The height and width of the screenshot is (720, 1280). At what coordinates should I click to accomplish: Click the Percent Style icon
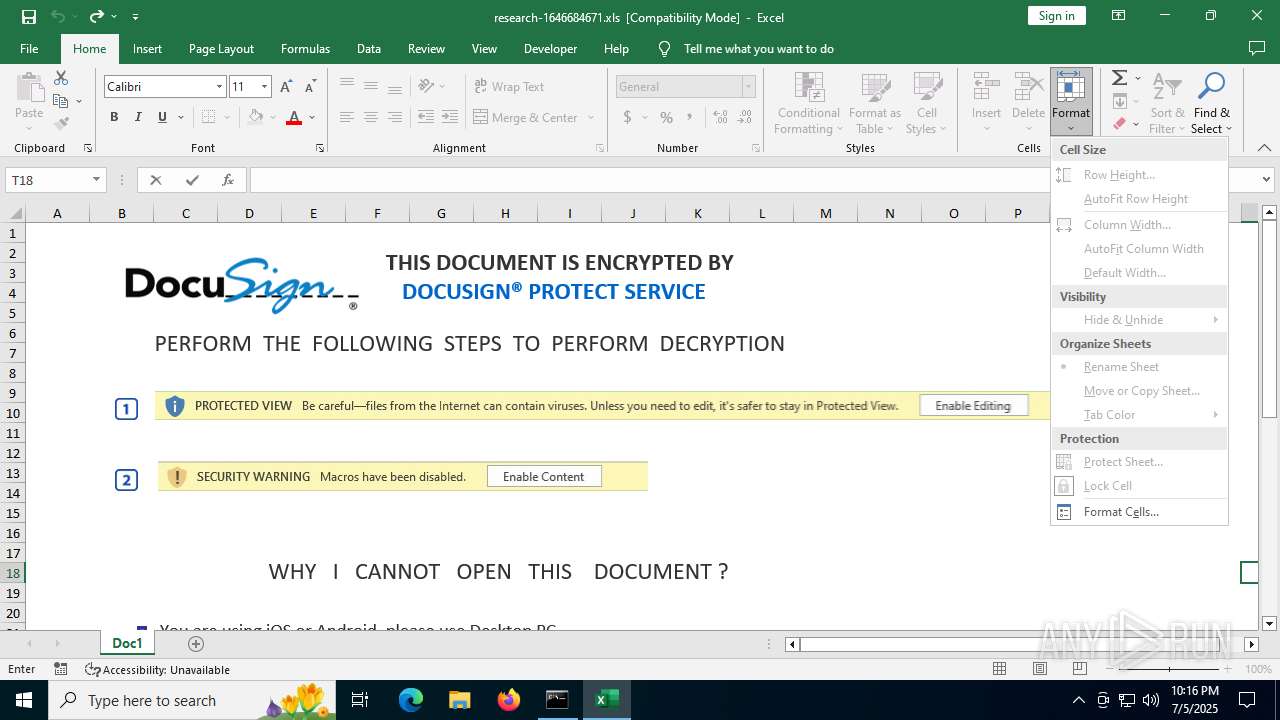click(666, 117)
